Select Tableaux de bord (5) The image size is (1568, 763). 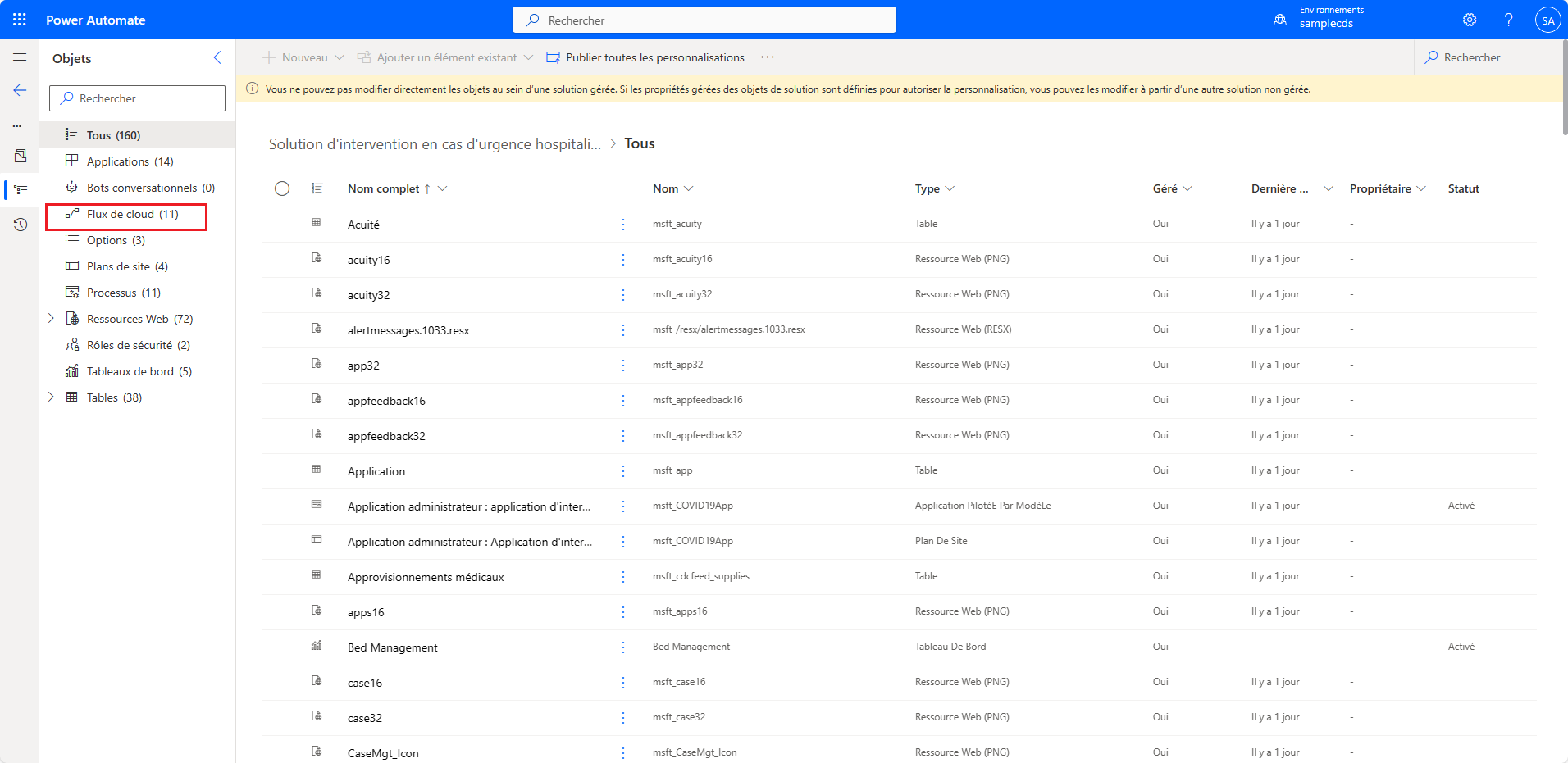coord(137,371)
